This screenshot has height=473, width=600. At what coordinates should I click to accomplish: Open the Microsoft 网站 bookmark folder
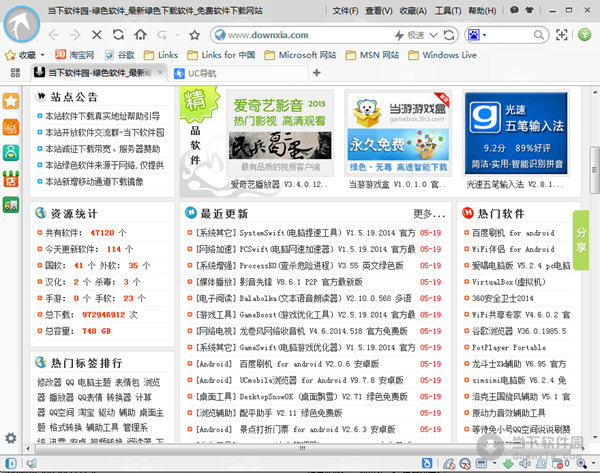pos(300,55)
